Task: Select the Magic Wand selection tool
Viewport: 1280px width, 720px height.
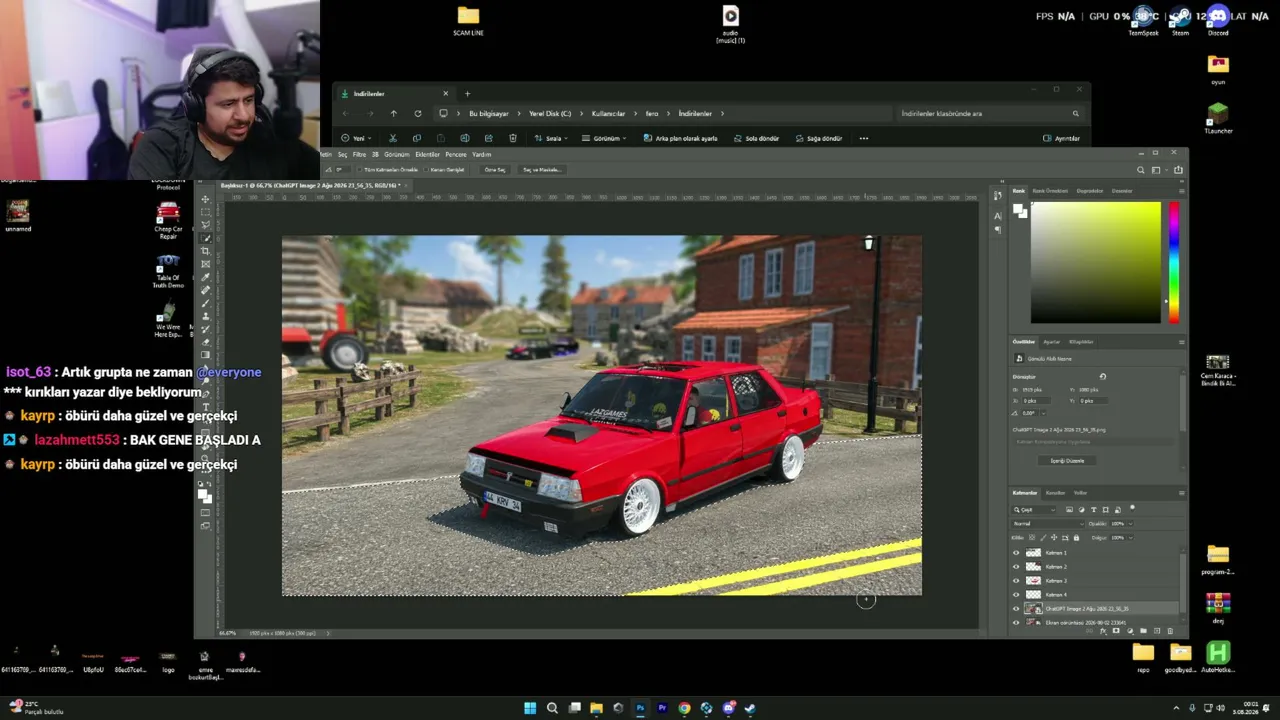Action: (x=206, y=238)
